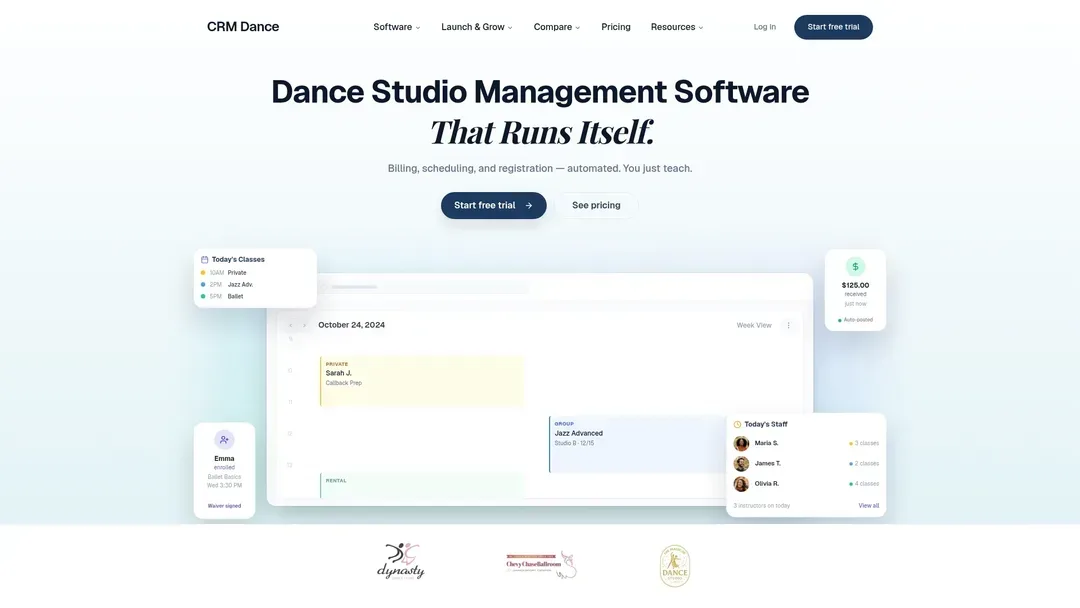Click the enrolled user icon above Emma
1080x608 pixels.
(x=224, y=439)
